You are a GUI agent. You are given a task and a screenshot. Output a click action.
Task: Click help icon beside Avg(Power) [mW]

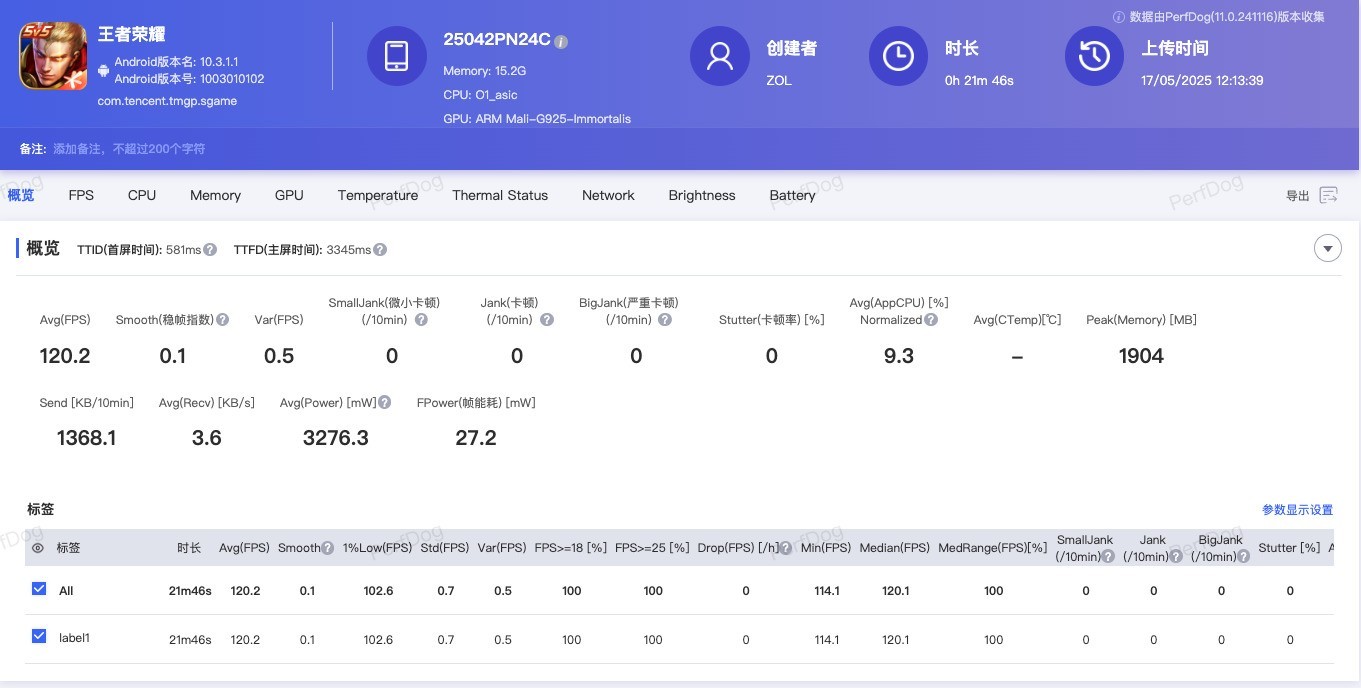coord(384,403)
